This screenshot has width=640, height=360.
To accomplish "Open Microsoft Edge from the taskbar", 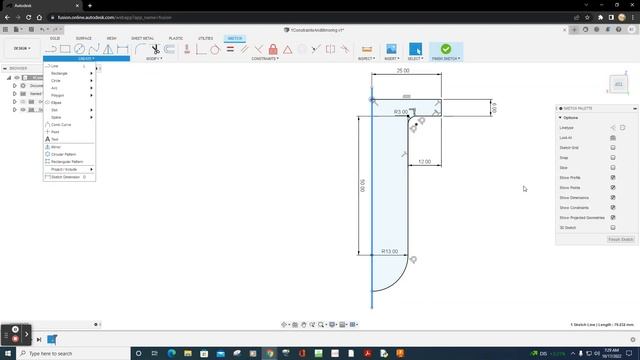I will pos(171,353).
